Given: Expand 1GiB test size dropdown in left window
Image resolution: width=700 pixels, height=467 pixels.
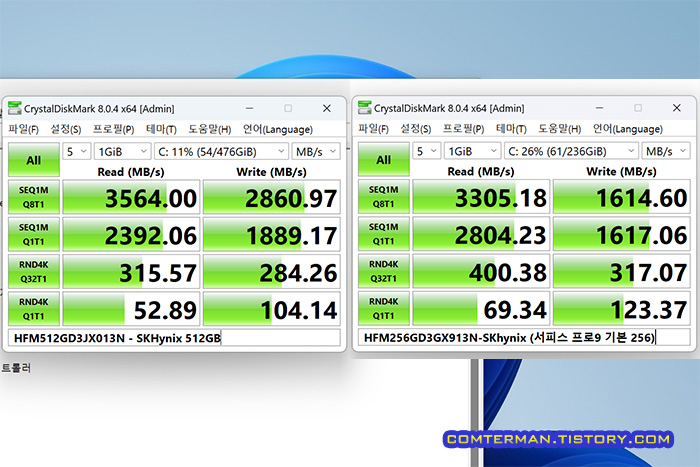Looking at the screenshot, I should 122,152.
